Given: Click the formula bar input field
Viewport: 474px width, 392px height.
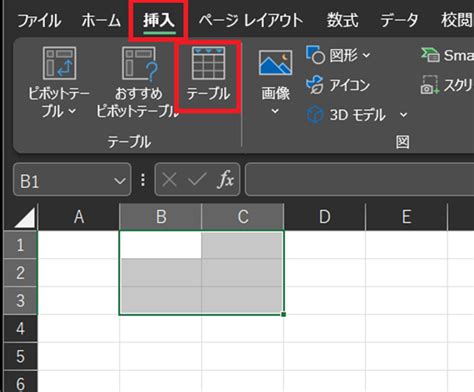Looking at the screenshot, I should coord(359,180).
